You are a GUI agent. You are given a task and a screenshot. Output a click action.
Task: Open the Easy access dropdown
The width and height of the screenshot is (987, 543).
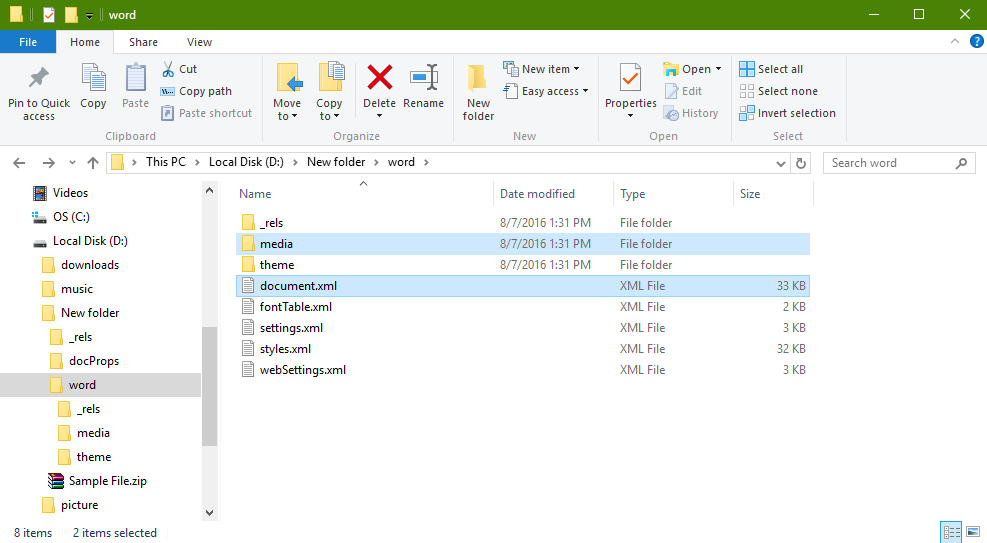pyautogui.click(x=546, y=91)
